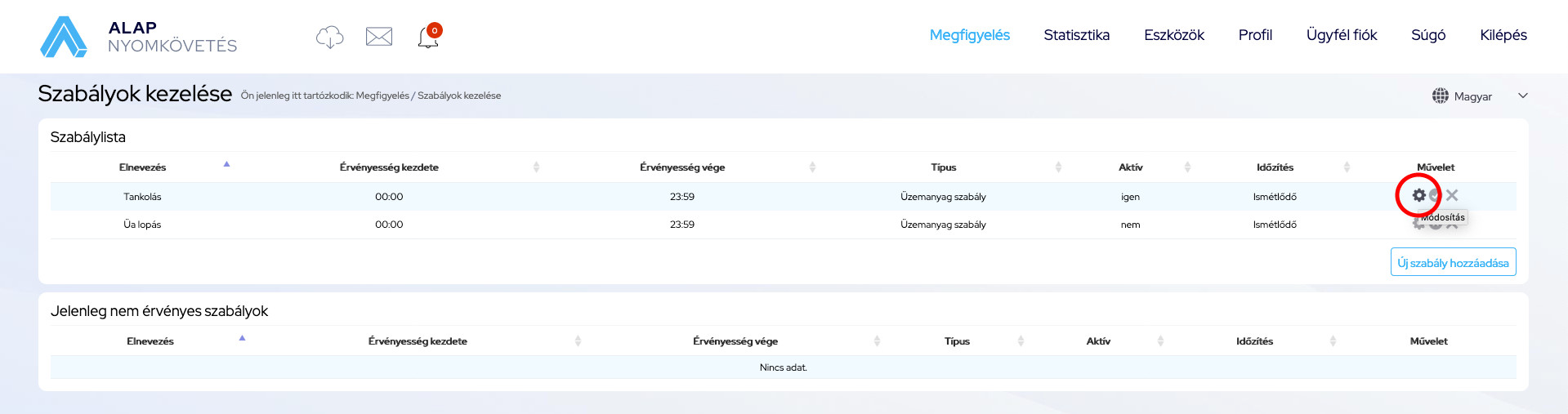Click the Alap Nyomkövetés logo
This screenshot has width=1568, height=414.
[x=137, y=37]
